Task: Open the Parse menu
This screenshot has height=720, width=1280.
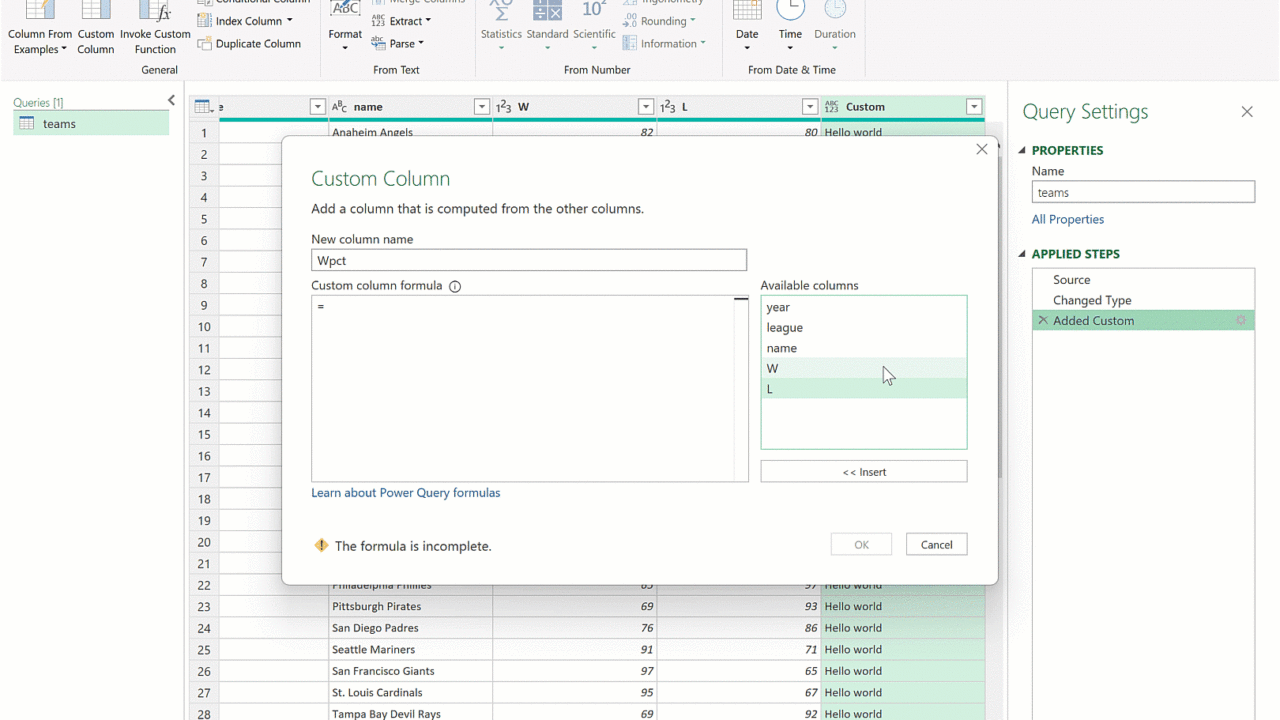Action: [398, 44]
